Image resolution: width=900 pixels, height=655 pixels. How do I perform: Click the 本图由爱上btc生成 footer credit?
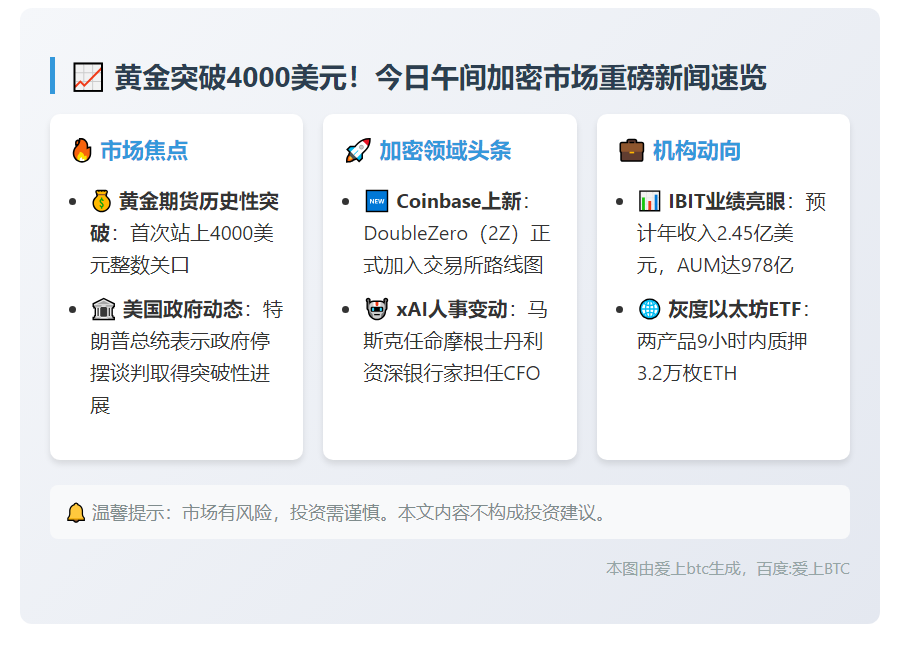(727, 568)
